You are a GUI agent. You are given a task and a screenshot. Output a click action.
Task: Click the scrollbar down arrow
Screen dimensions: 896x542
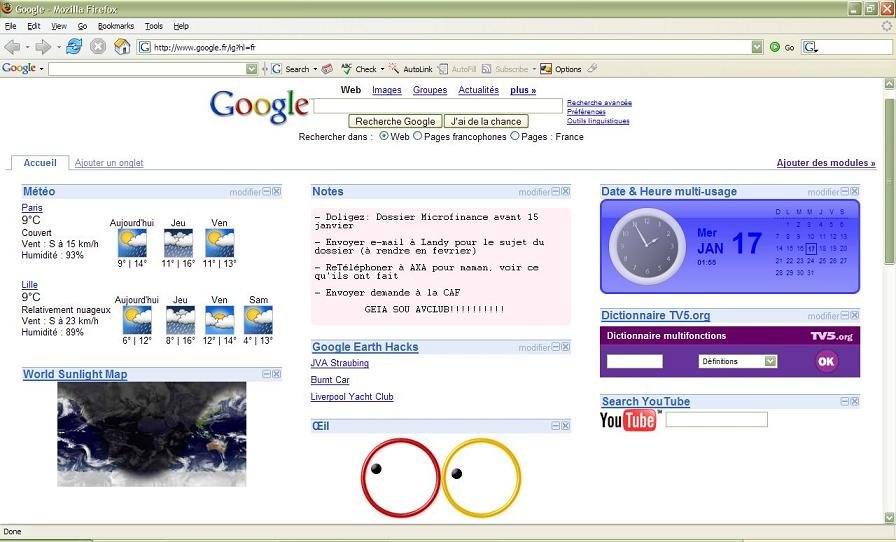click(890, 517)
